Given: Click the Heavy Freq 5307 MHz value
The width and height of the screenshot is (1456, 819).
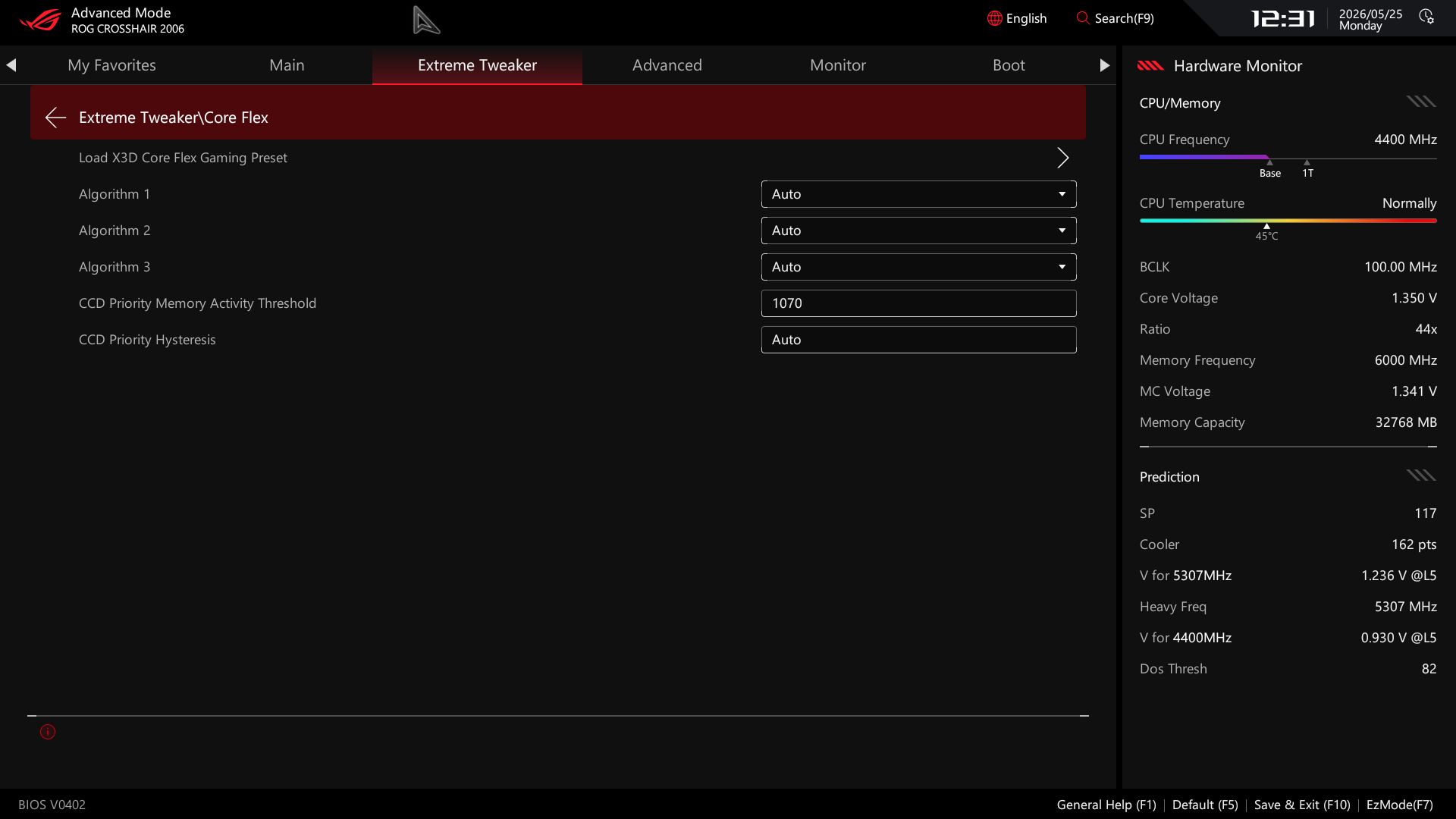Looking at the screenshot, I should click(x=1405, y=607).
